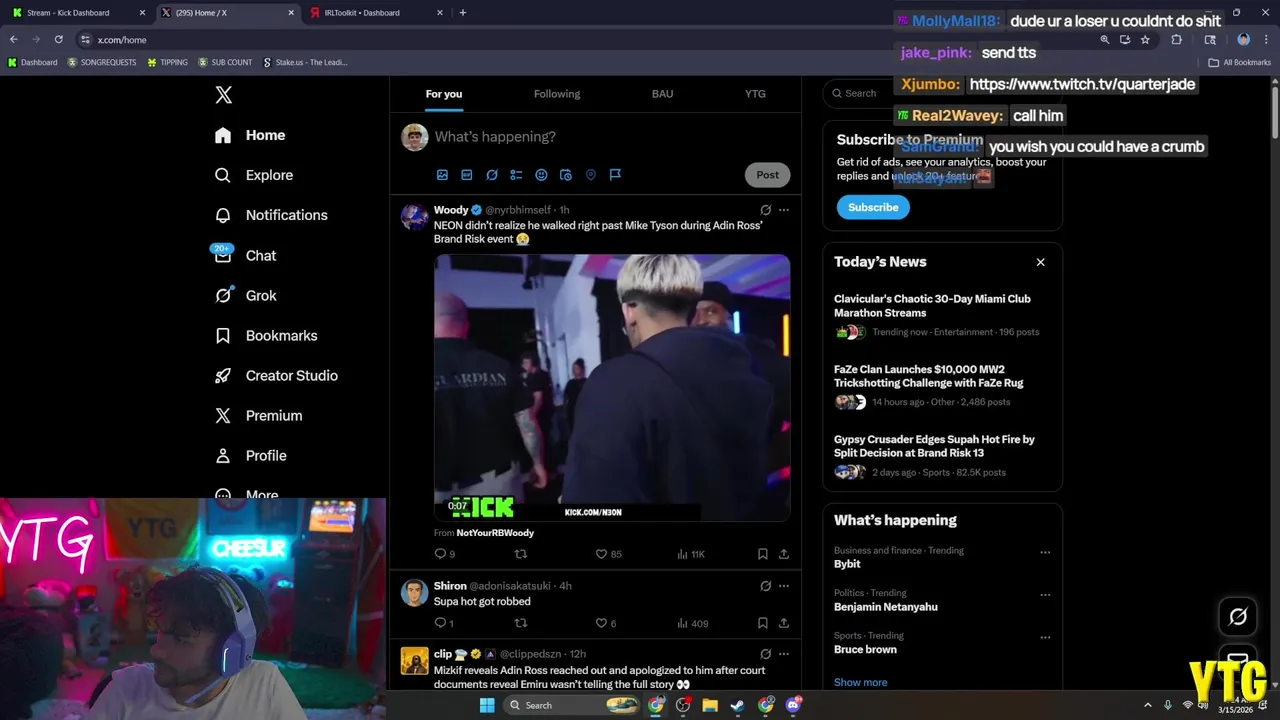This screenshot has height=720, width=1280.
Task: Switch to the YTG tab
Action: tap(755, 94)
